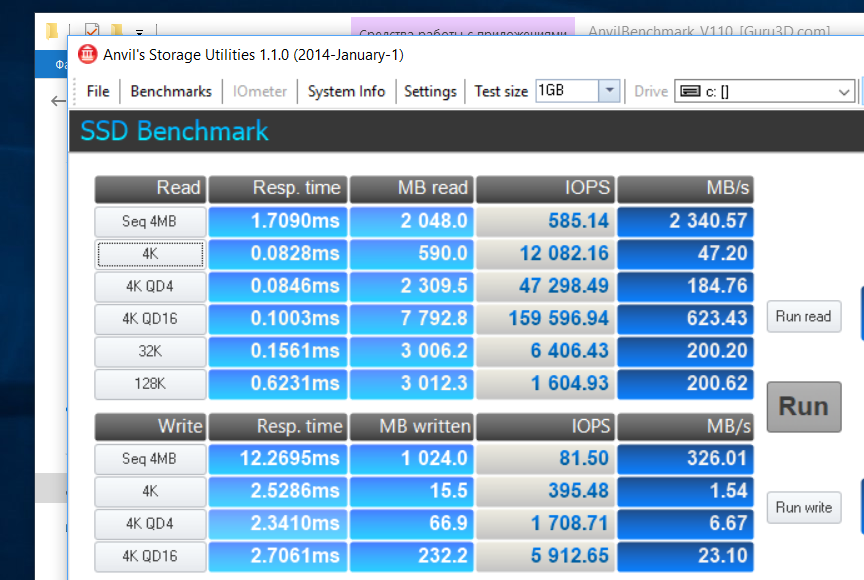The height and width of the screenshot is (580, 864).
Task: Expand the Test size dropdown arrow
Action: [x=609, y=91]
